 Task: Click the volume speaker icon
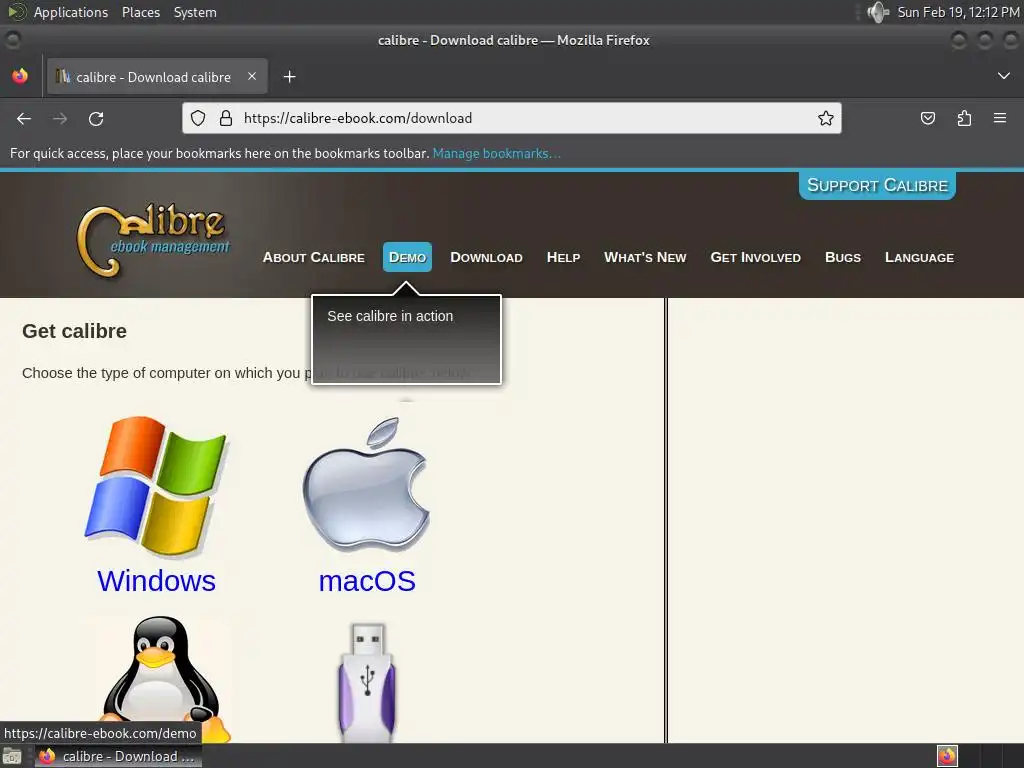pos(878,12)
